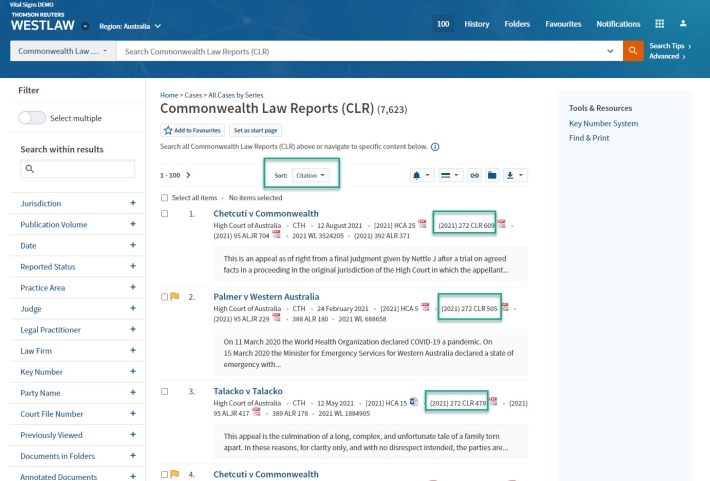Expand the Practice Area filter
The width and height of the screenshot is (710, 481).
point(133,287)
